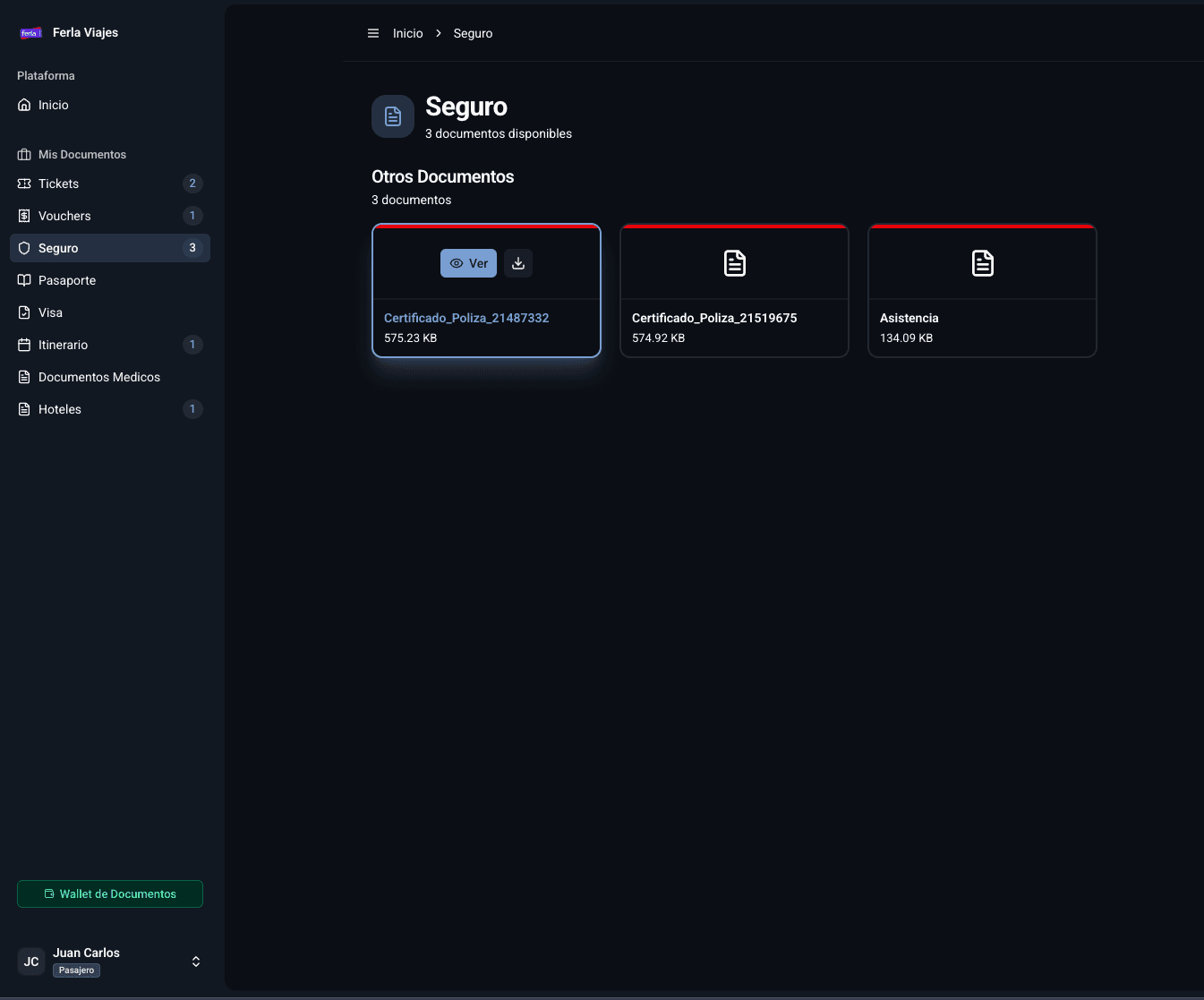The image size is (1204, 1000).
Task: Click the document icon on Certificado_Poliza_21519675 card
Action: pyautogui.click(x=734, y=263)
